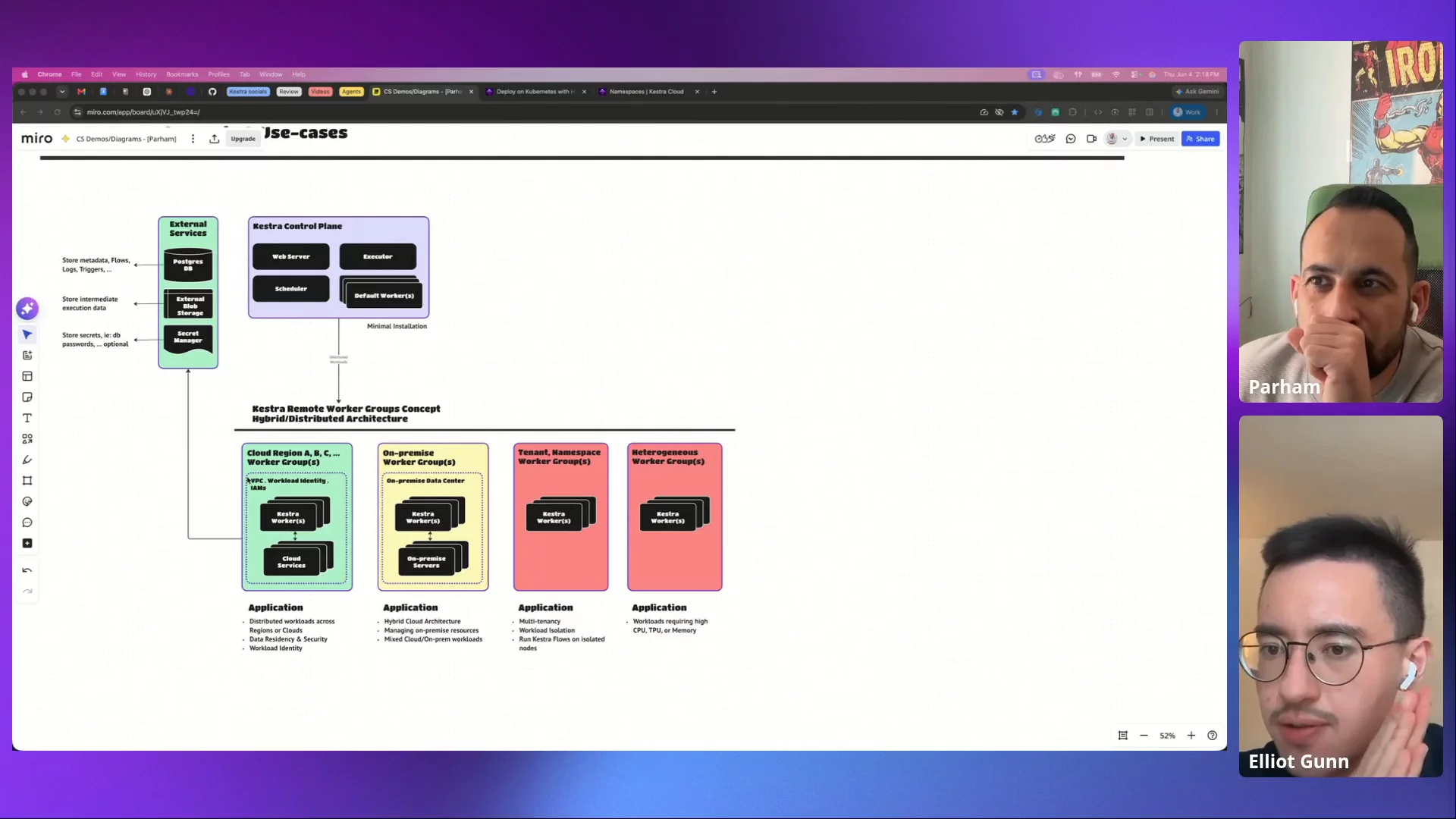Select the comment tool in left toolbar

[27, 522]
